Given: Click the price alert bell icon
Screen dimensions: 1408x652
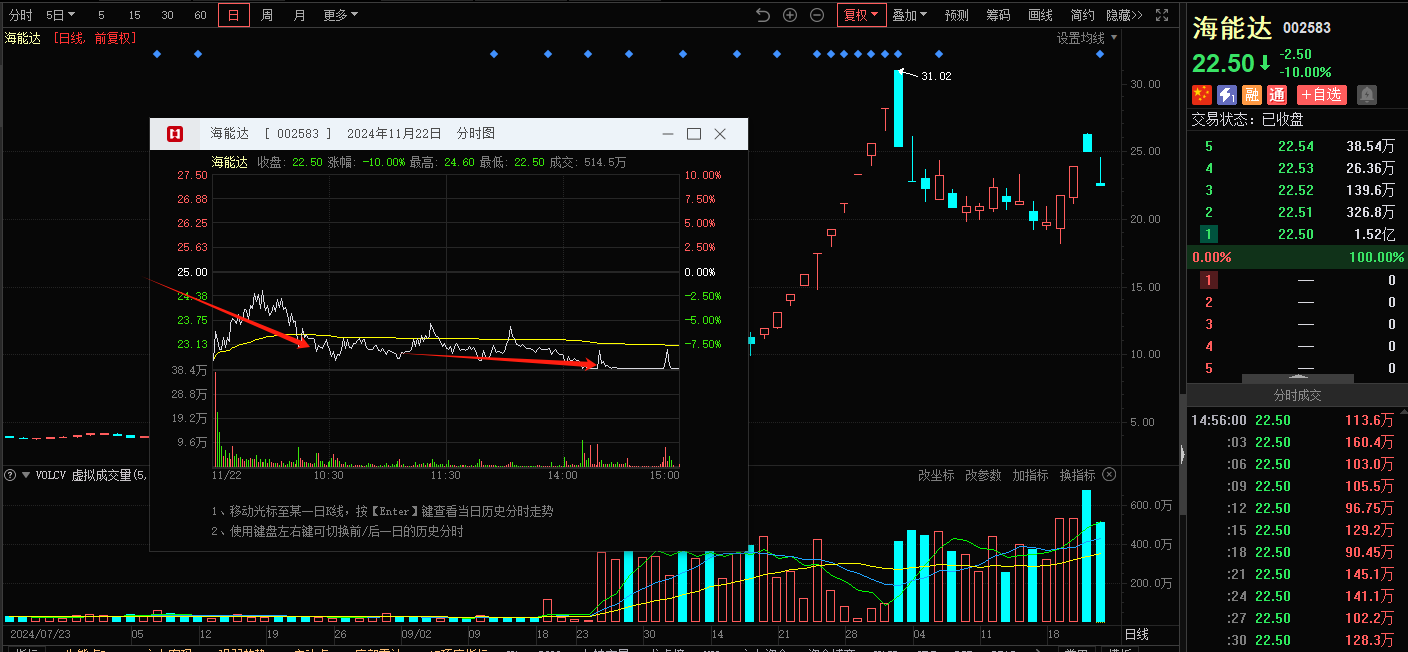Looking at the screenshot, I should click(1367, 95).
